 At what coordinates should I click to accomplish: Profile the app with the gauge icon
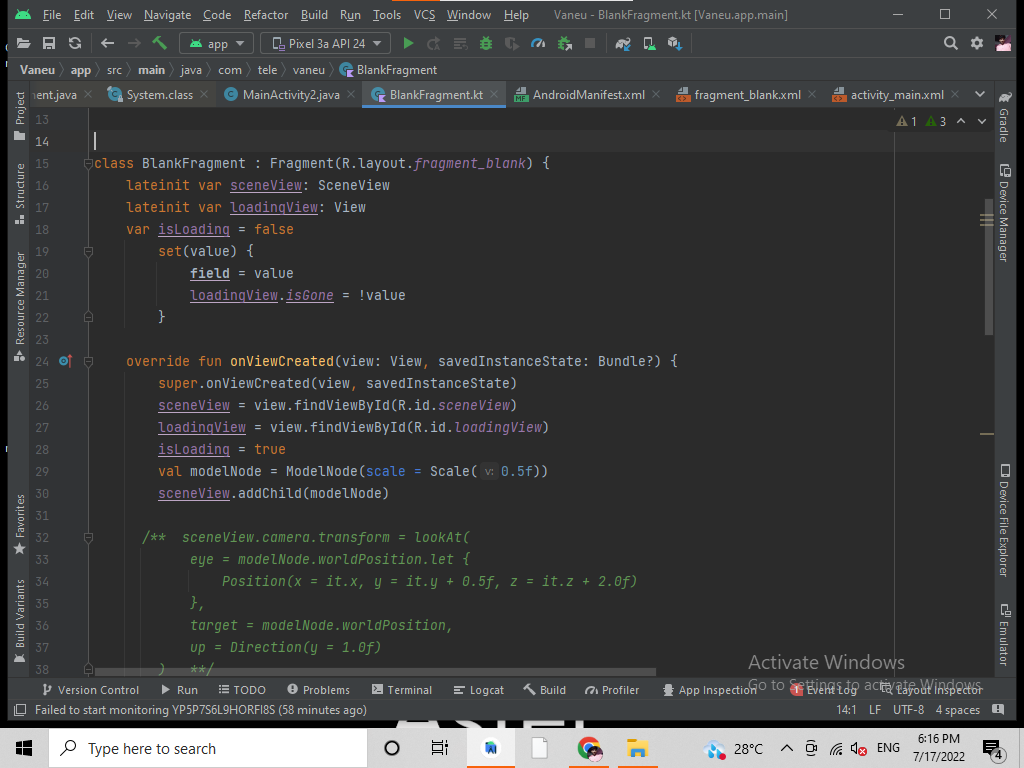click(x=538, y=43)
